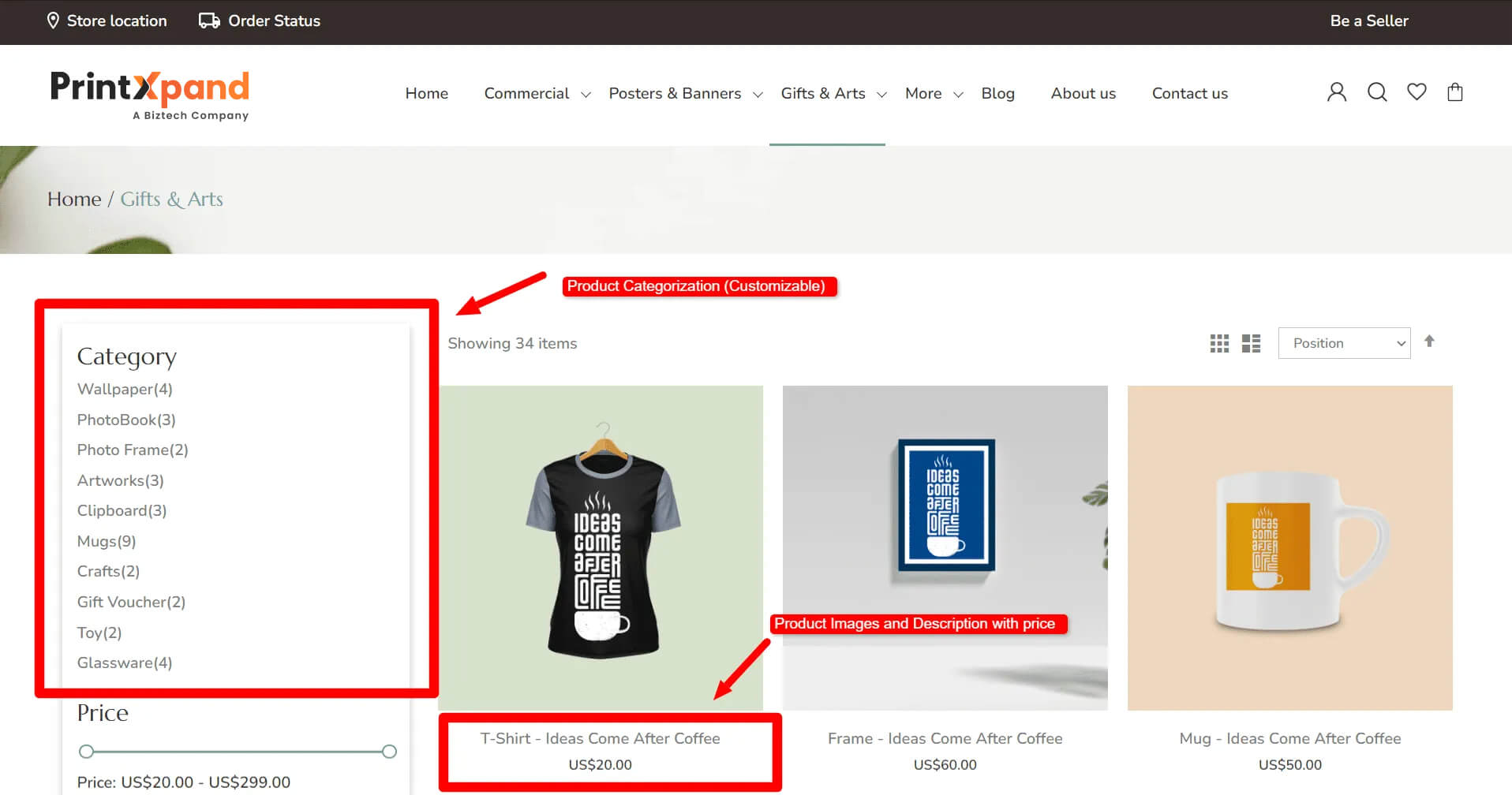Expand the Posters & Banners chevron
The image size is (1512, 795).
click(758, 95)
